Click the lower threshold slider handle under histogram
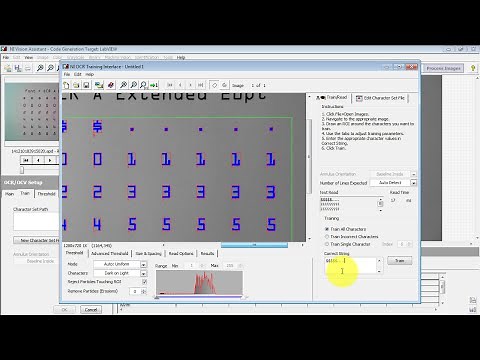Image resolution: width=480 pixels, height=360 pixels. point(157,297)
